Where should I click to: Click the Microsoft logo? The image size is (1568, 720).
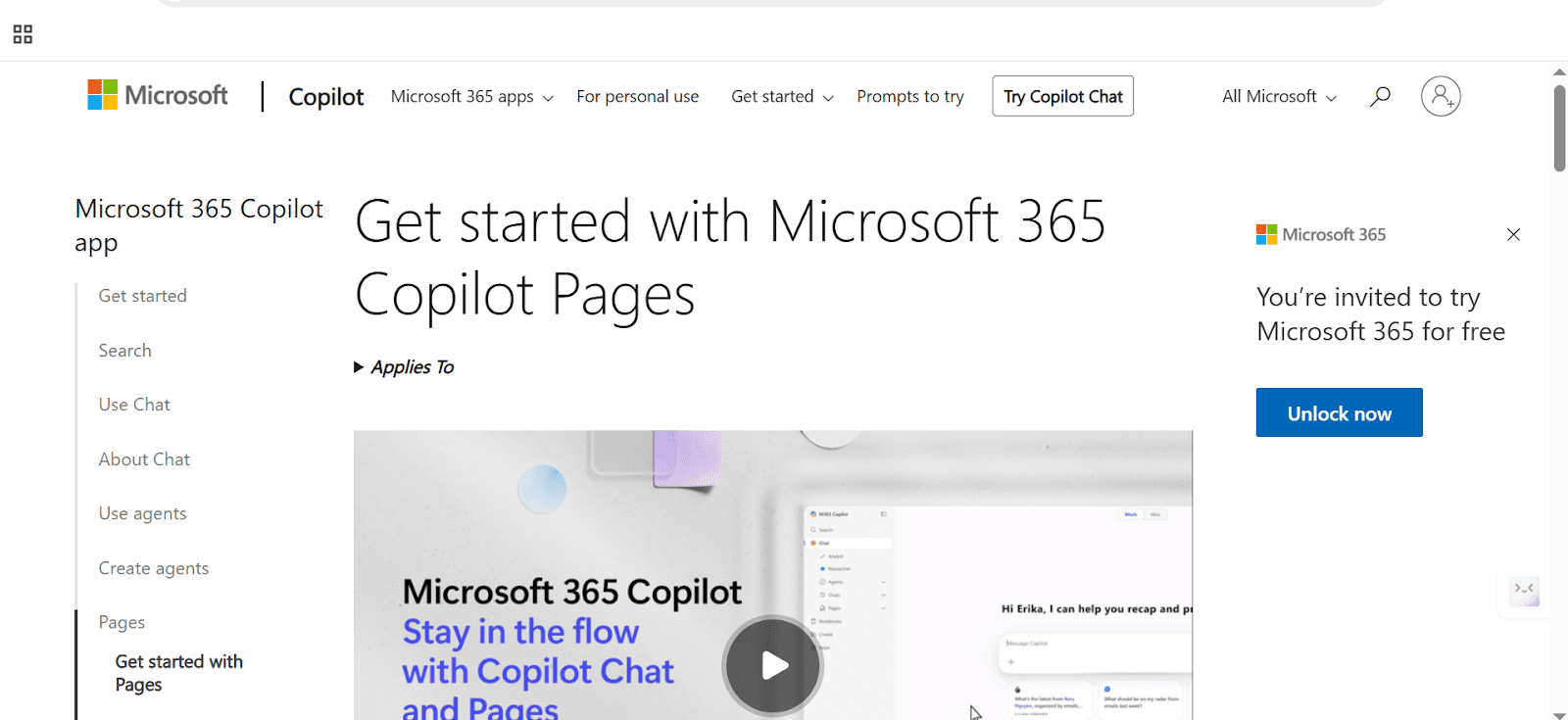158,95
